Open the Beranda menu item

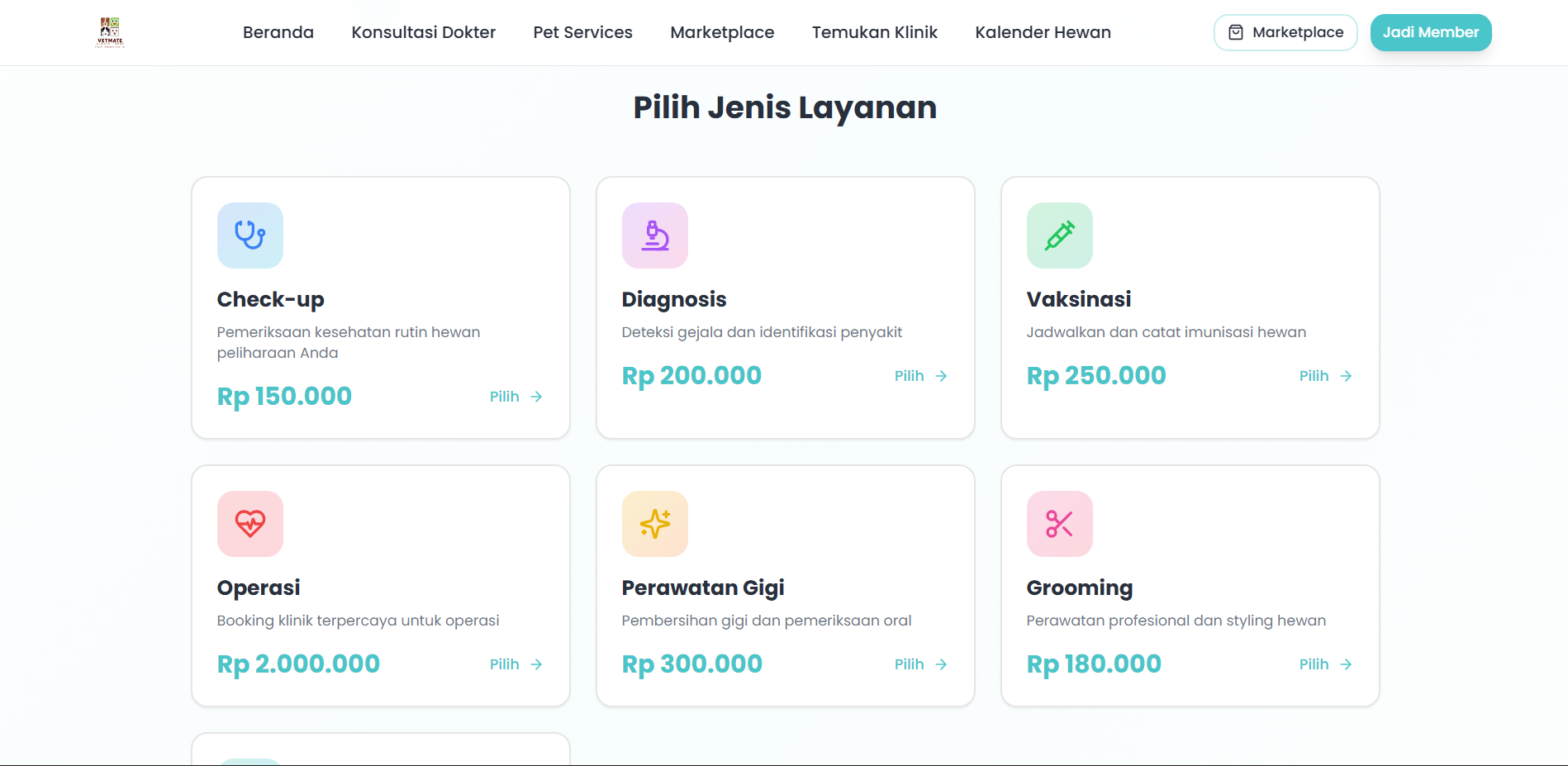(x=278, y=32)
